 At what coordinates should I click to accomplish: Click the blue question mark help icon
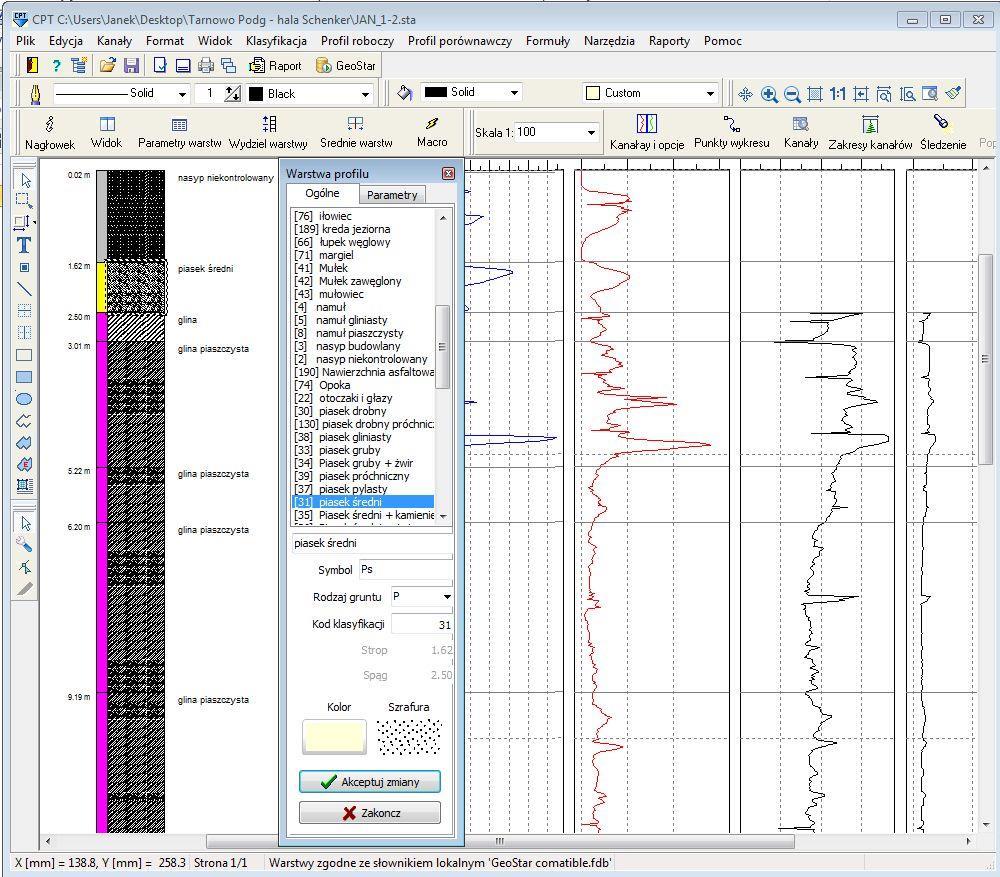pos(56,65)
